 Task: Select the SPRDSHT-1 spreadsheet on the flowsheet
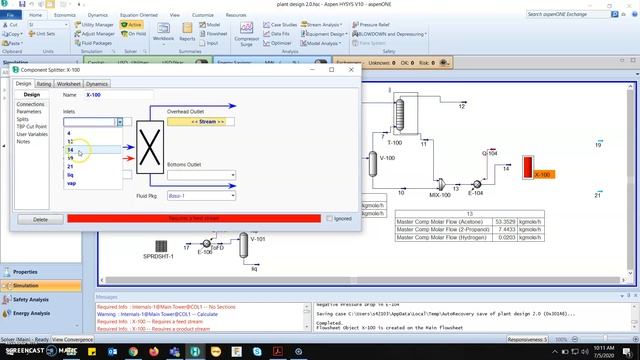161,246
